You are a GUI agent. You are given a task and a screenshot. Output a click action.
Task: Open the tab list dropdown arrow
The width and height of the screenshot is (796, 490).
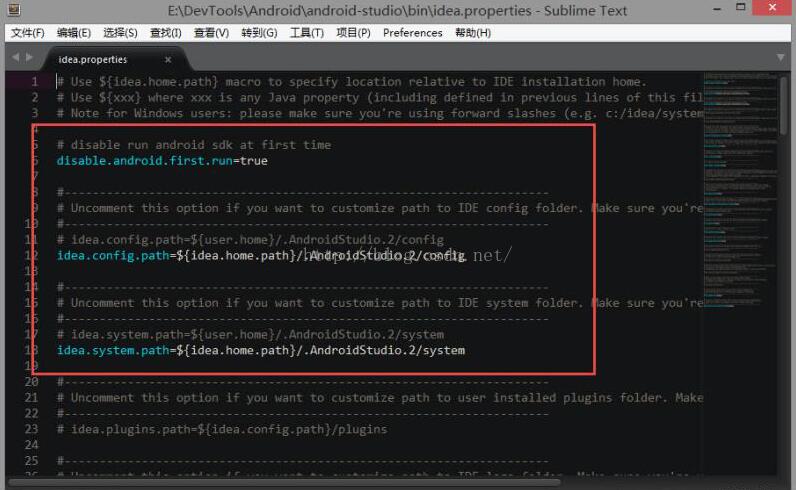pos(780,58)
